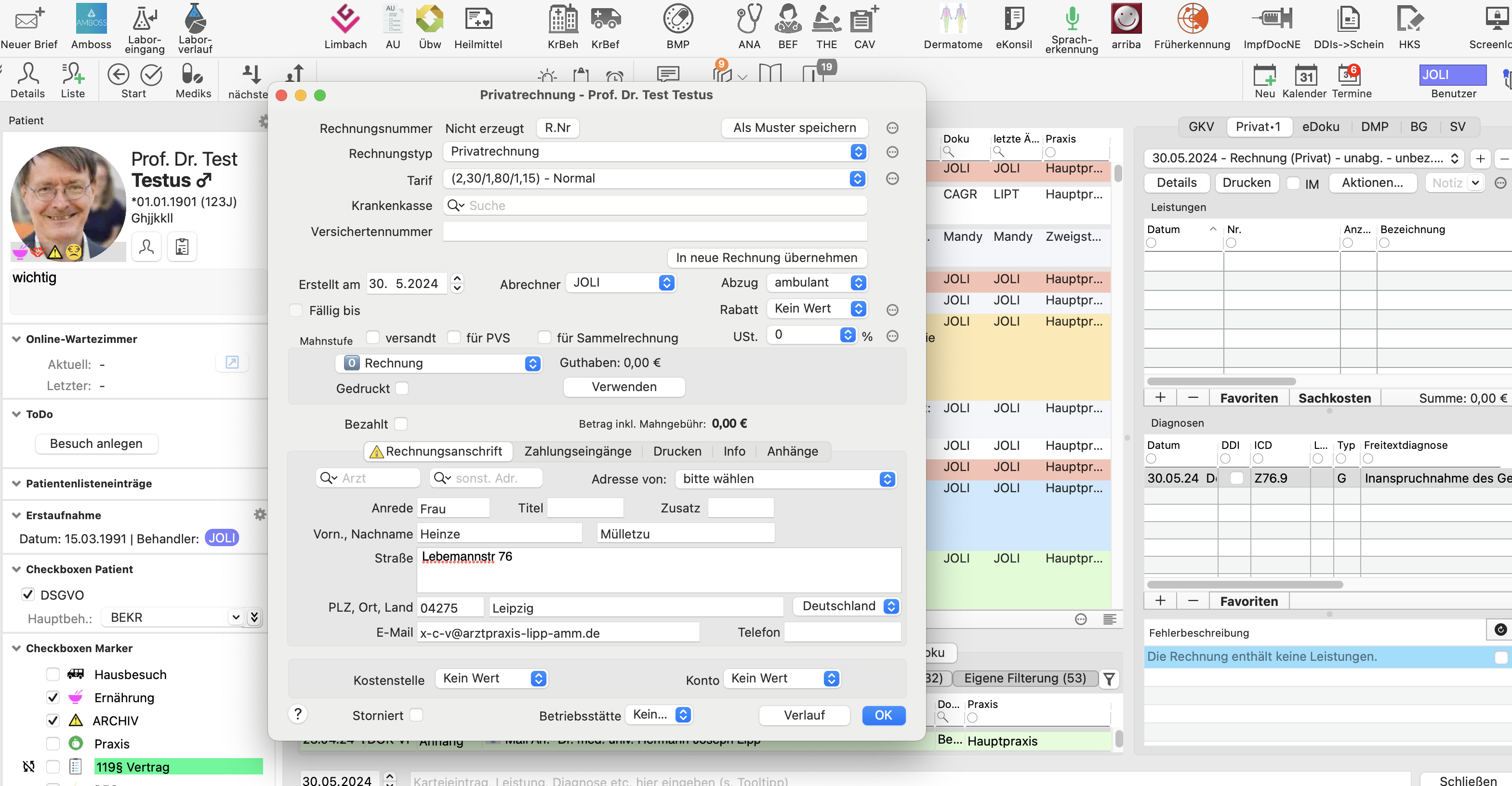Toggle the Fällig bis checkbox

pos(296,310)
